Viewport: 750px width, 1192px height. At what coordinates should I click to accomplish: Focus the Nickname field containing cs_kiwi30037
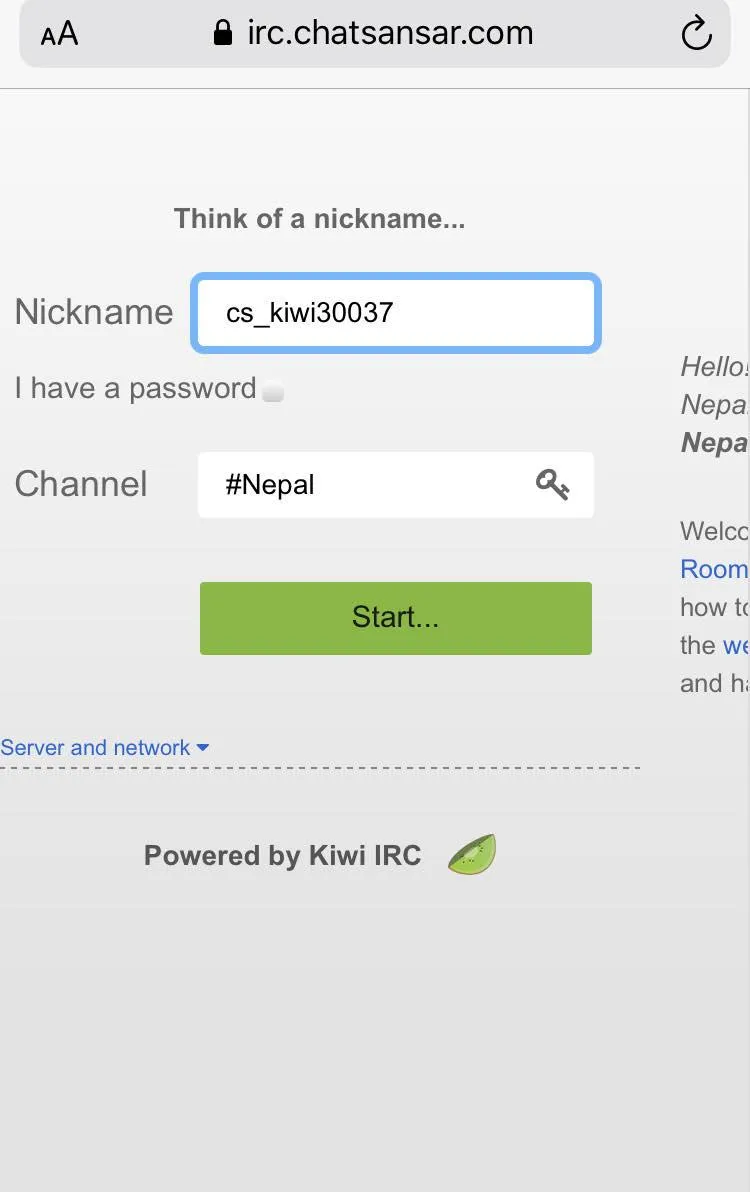point(396,313)
